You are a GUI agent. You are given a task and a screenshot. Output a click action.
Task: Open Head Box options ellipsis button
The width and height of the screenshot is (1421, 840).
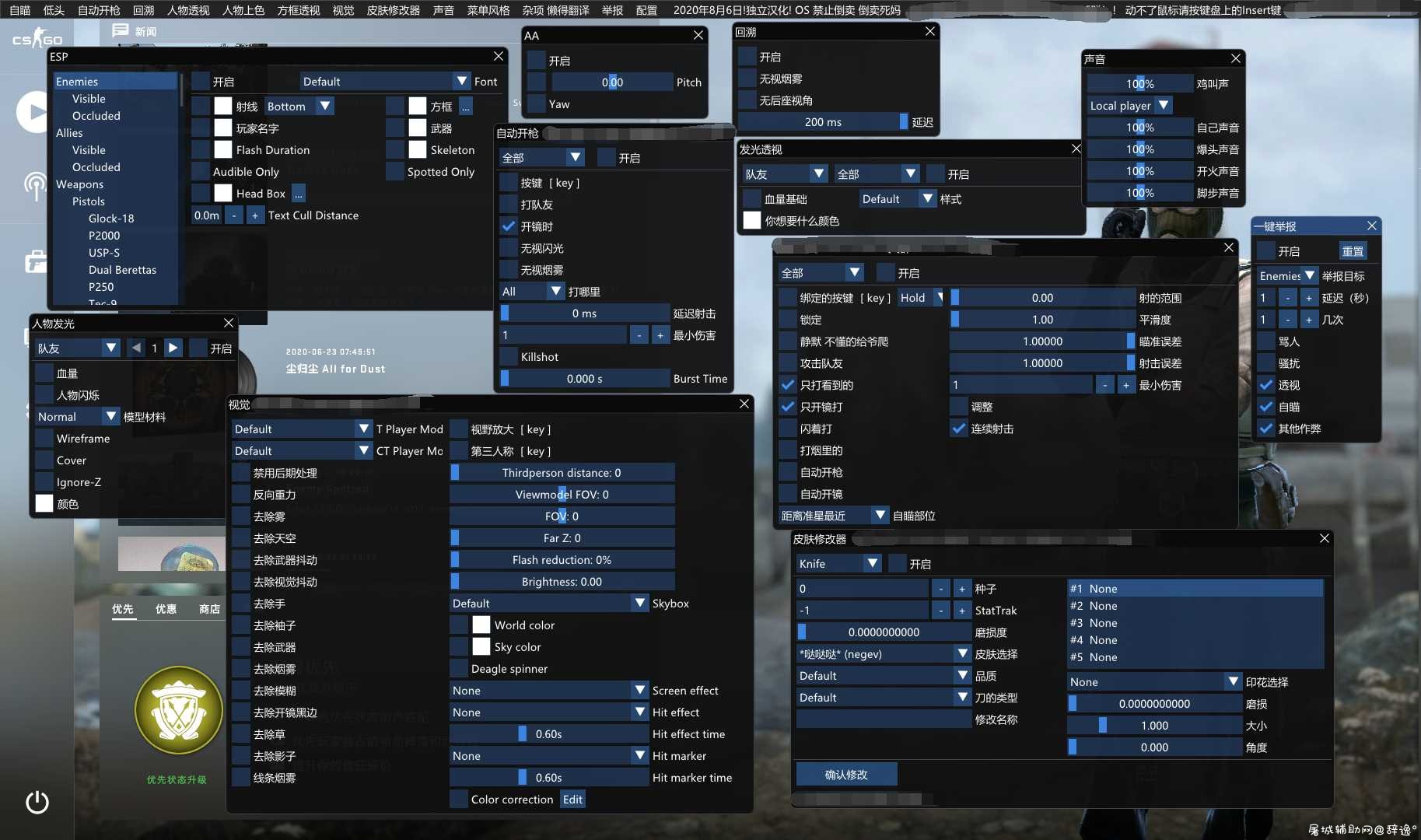point(299,194)
